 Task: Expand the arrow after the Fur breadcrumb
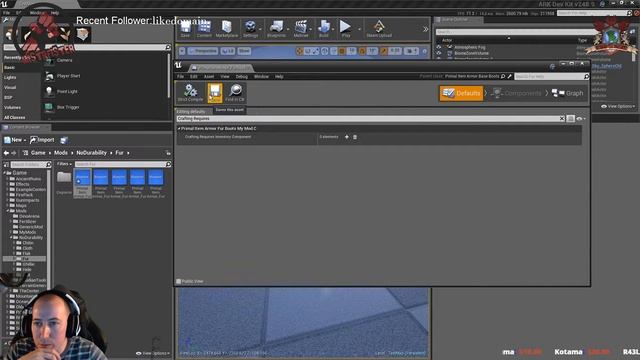tap(128, 153)
